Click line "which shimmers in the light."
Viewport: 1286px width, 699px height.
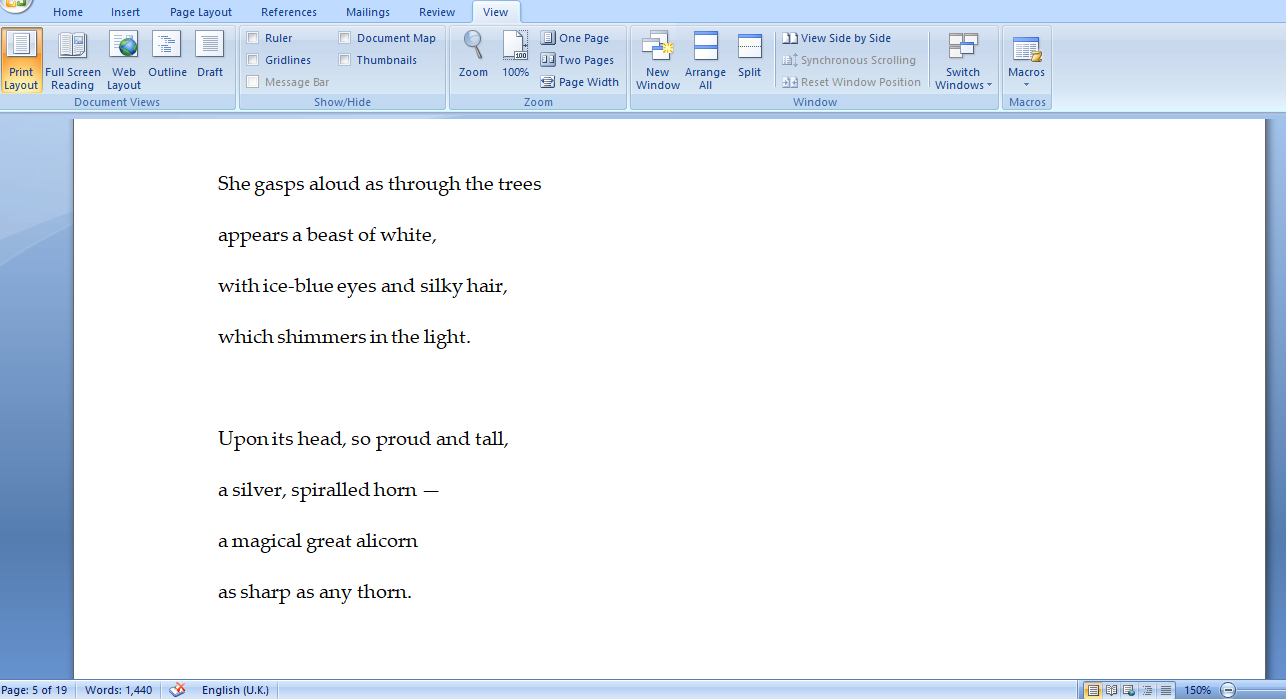[x=344, y=337]
